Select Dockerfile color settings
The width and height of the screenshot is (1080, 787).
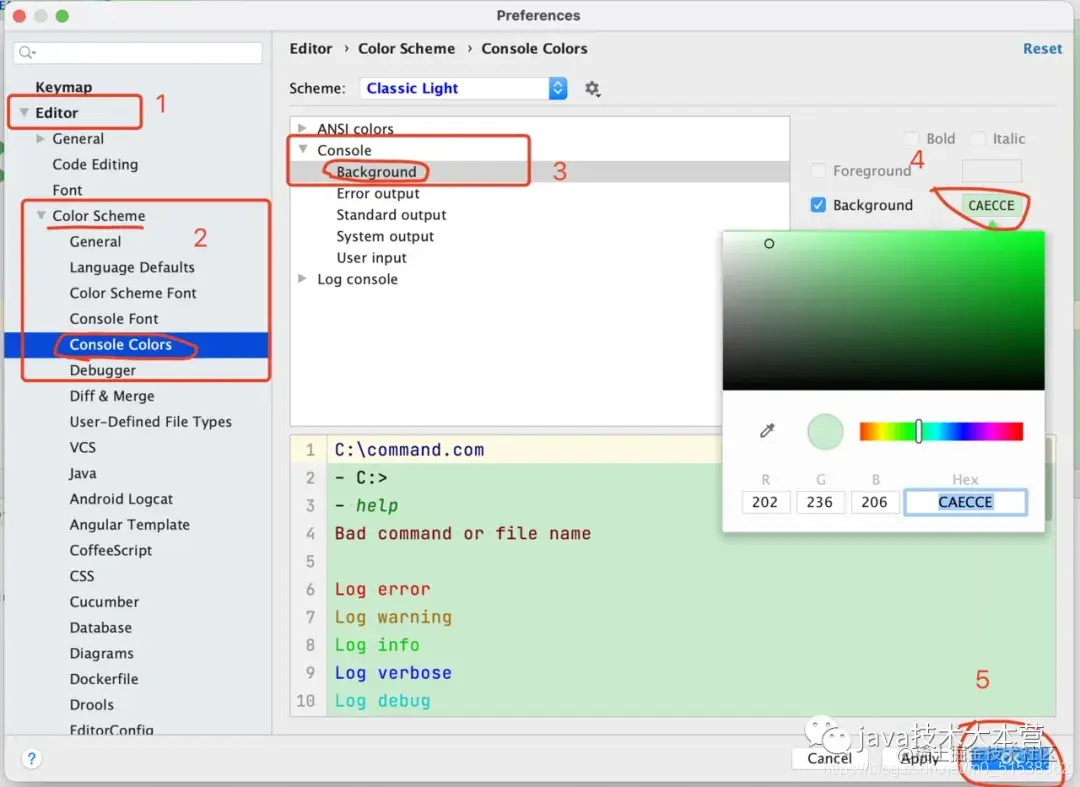[103, 679]
